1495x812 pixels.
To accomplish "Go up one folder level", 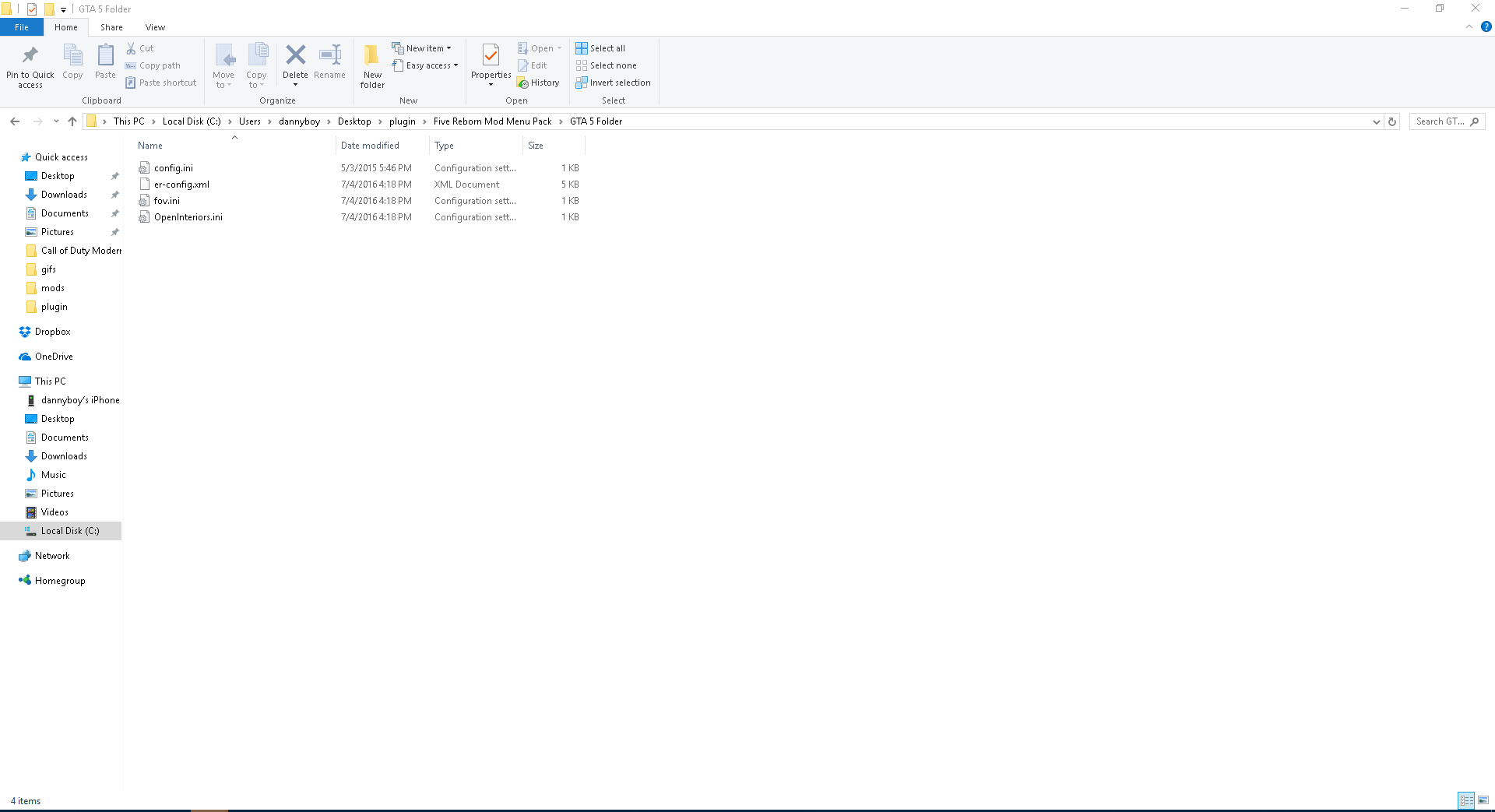I will [72, 121].
